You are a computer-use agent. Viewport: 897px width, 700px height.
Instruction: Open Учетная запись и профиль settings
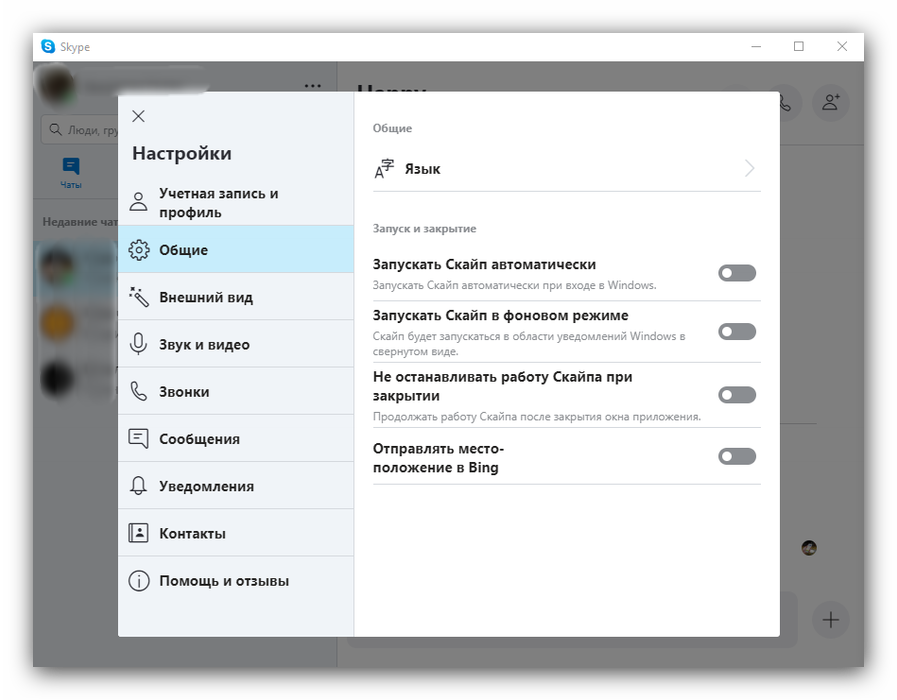point(236,202)
